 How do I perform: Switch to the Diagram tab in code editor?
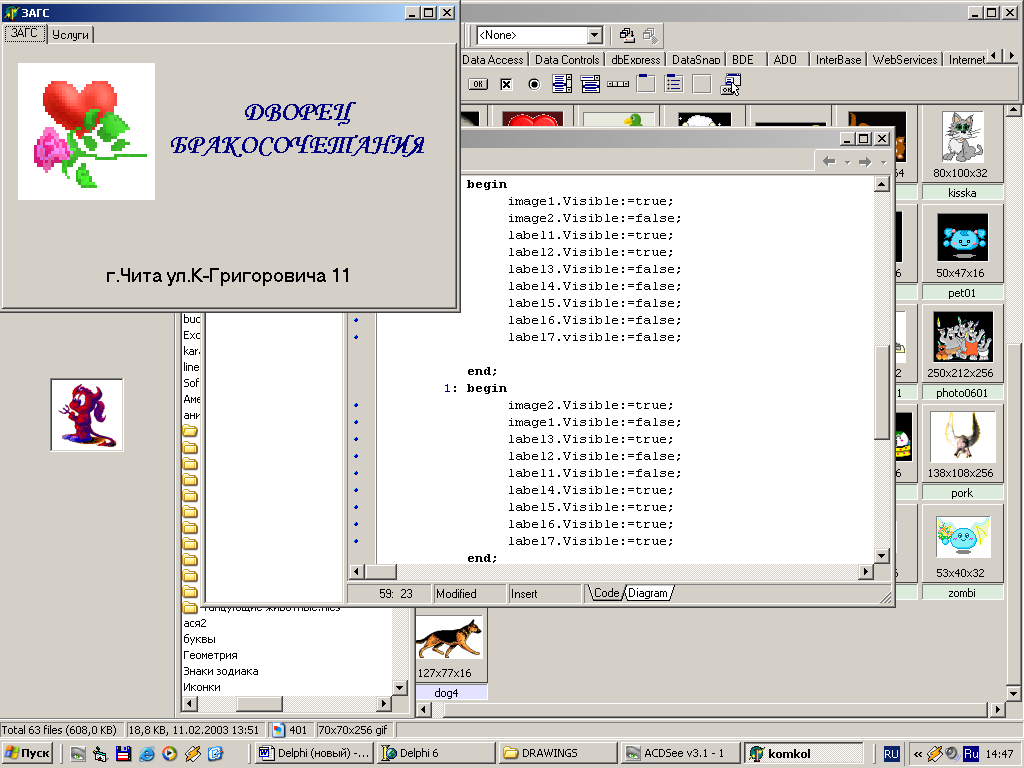coord(648,593)
